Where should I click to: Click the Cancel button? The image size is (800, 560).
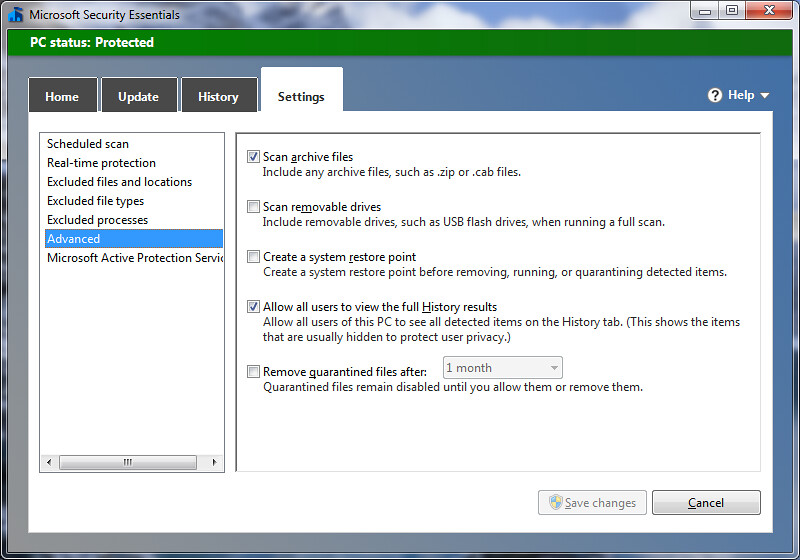coord(706,503)
